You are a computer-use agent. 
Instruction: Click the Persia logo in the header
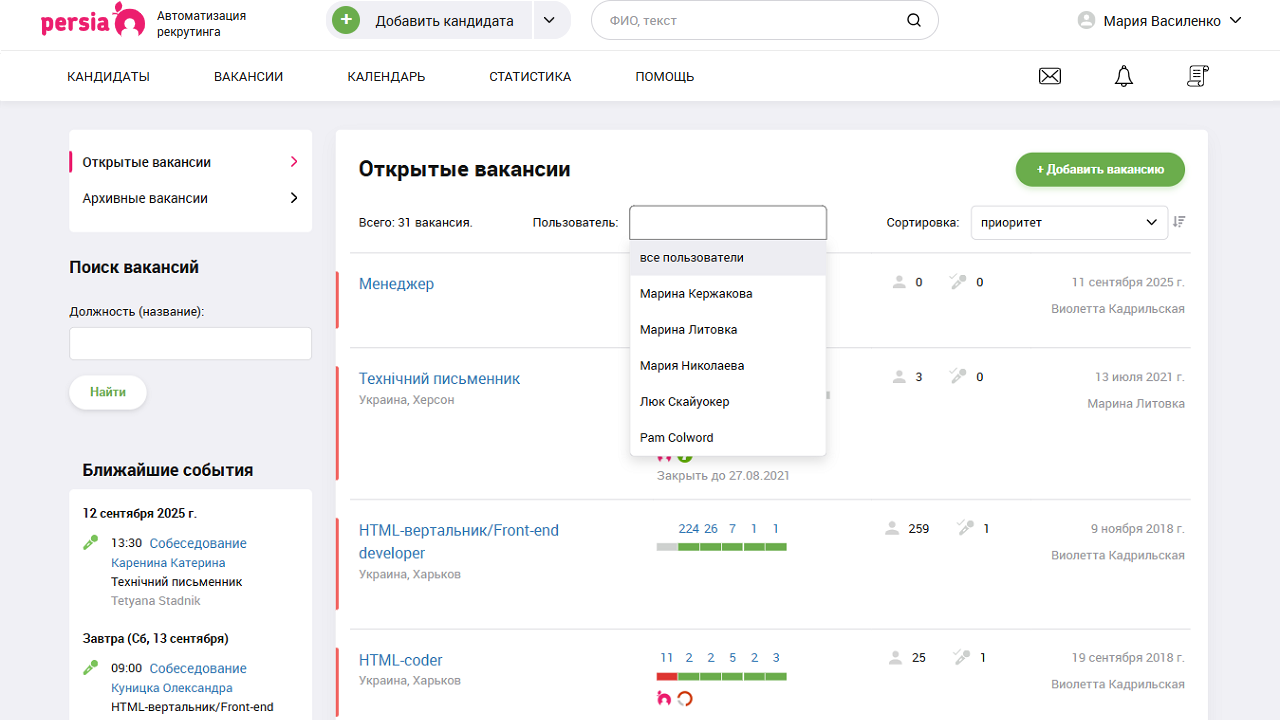coord(90,20)
